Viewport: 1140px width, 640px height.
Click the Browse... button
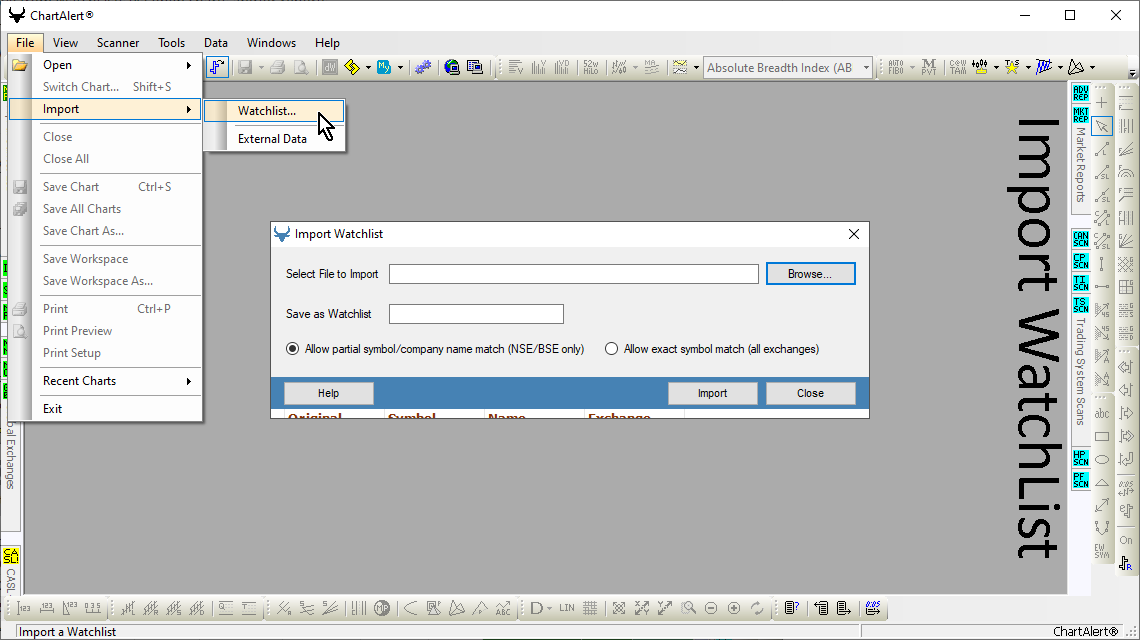tap(810, 274)
